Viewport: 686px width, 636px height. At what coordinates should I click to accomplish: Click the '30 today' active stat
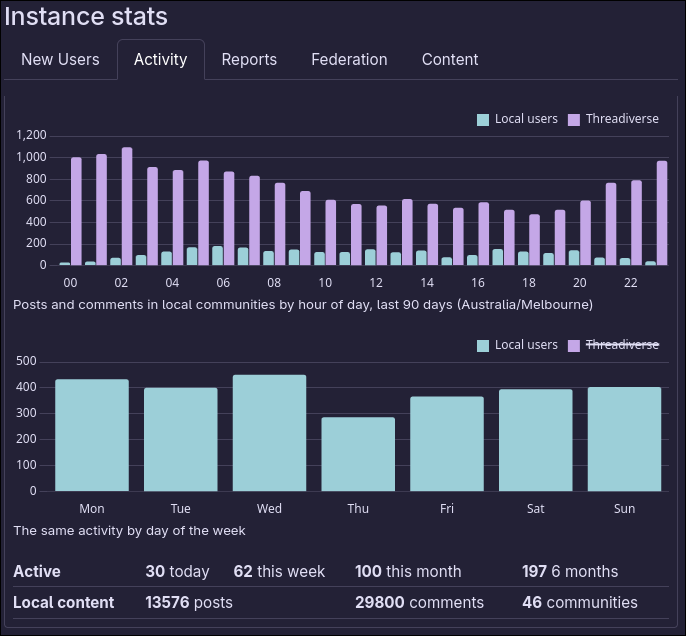(177, 572)
